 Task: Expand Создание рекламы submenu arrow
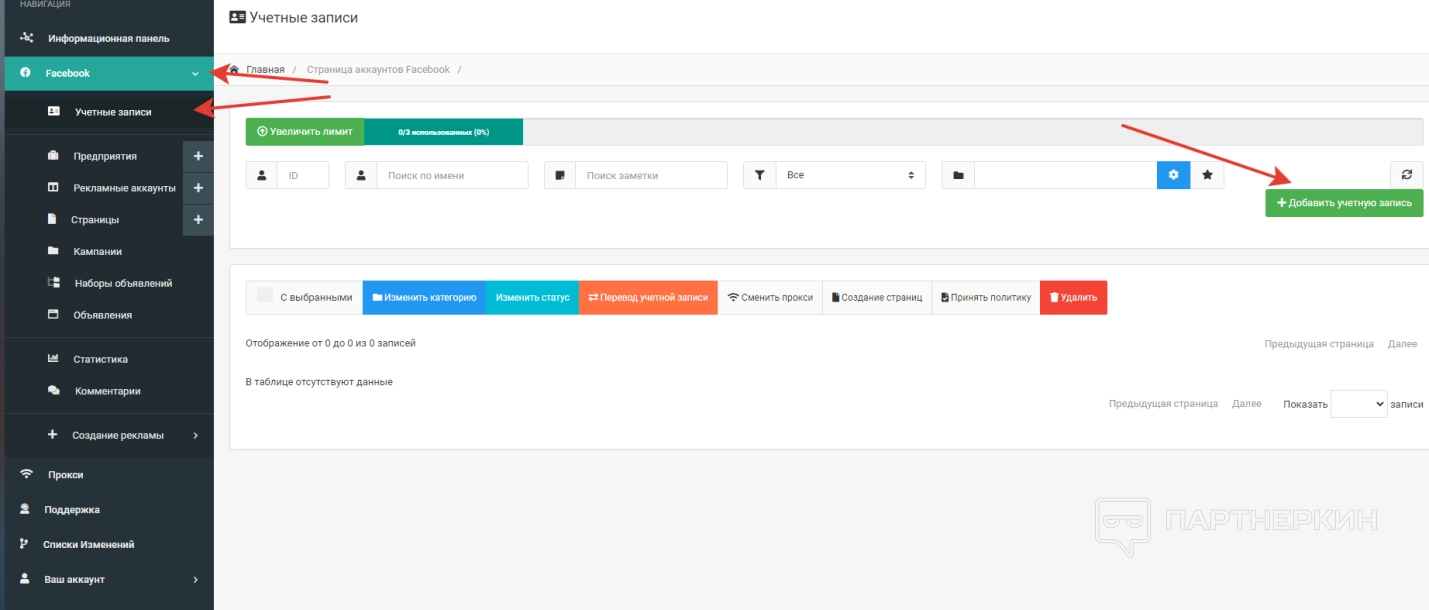[195, 435]
